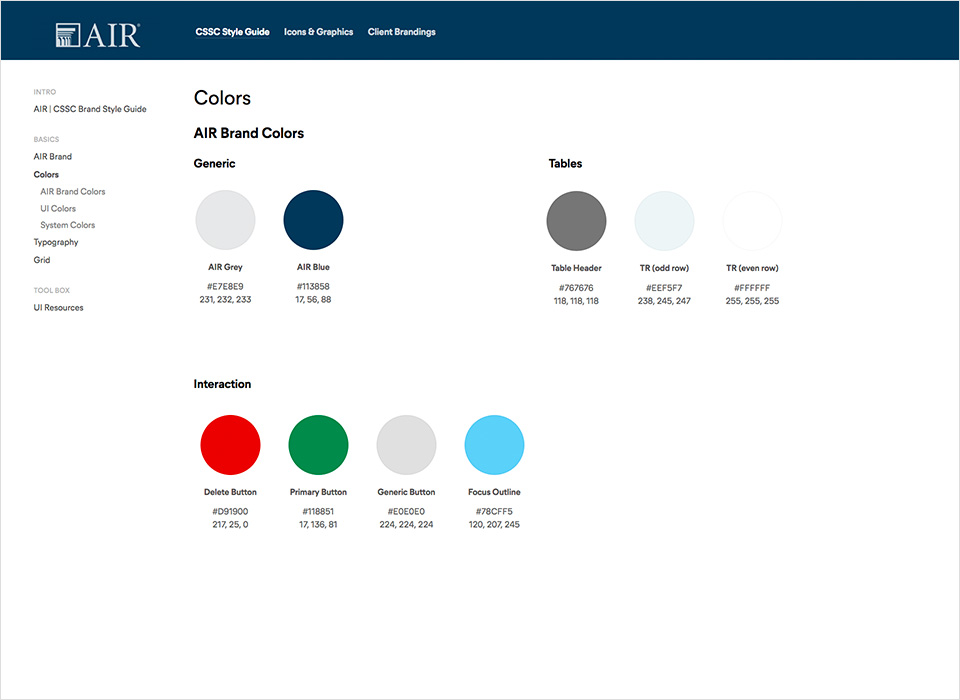Click the RGB value 255, 255, 255
Viewport: 960px width, 700px height.
click(x=752, y=301)
